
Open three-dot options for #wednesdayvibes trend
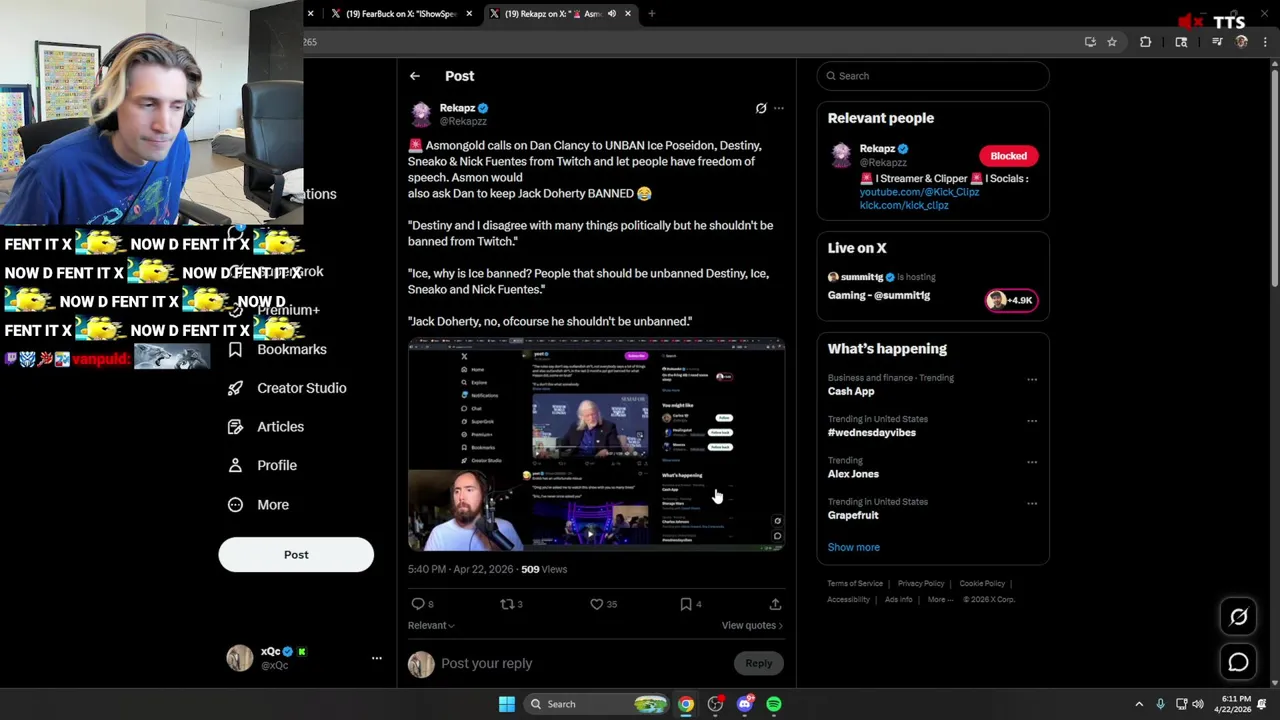coord(1032,421)
